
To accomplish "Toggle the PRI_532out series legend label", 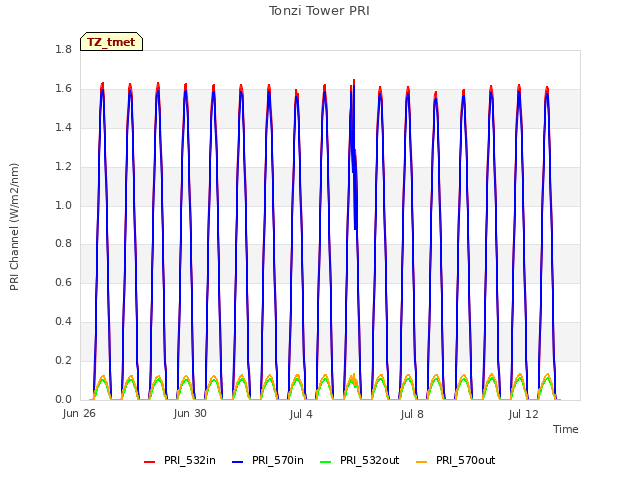I will [x=369, y=460].
